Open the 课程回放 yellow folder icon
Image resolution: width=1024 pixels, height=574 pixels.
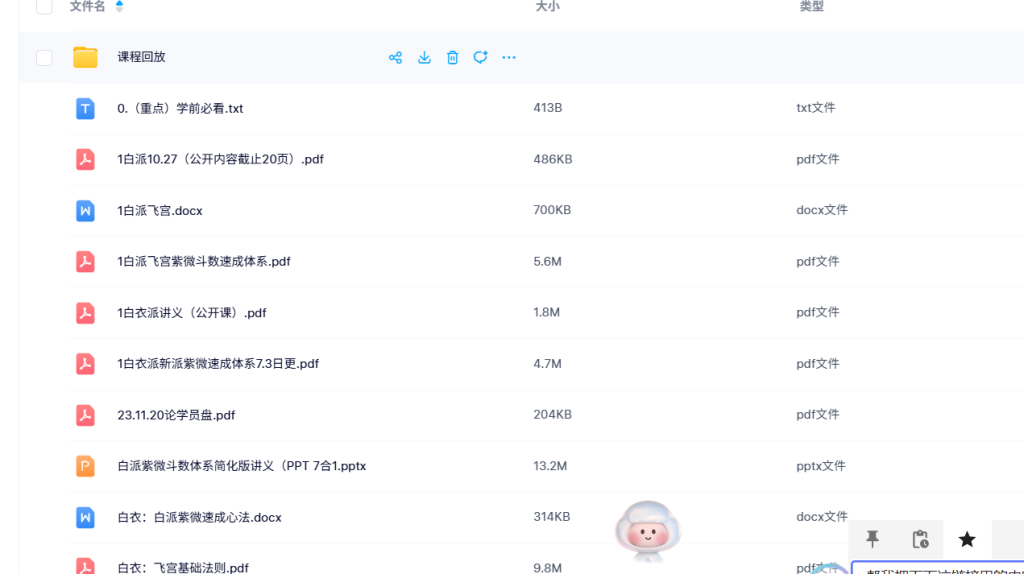(85, 57)
